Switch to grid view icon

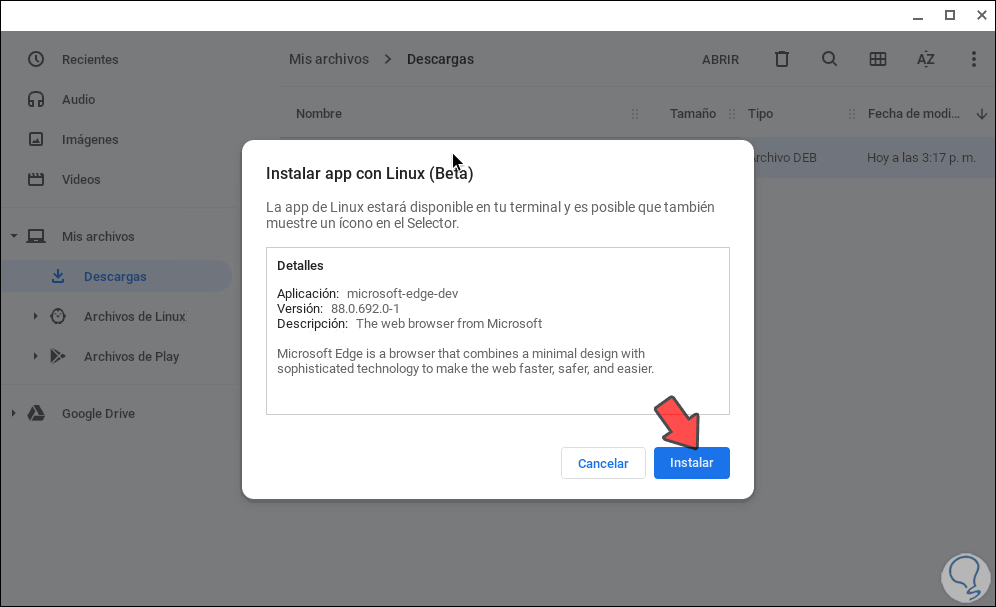click(878, 59)
